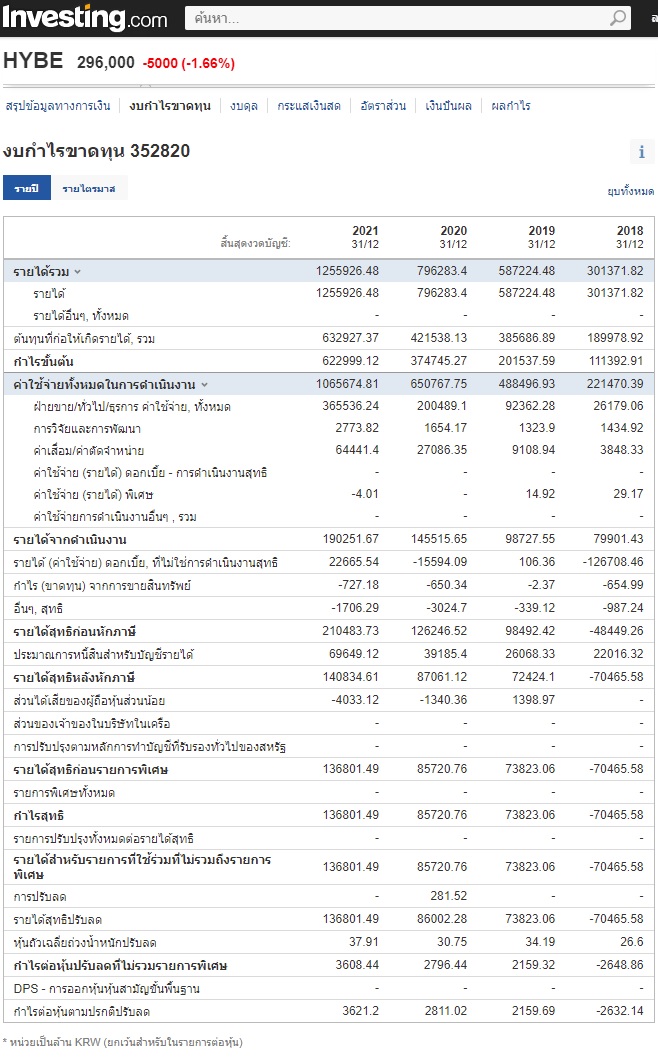
Task: Select the รายปี annual button
Action: (27, 188)
